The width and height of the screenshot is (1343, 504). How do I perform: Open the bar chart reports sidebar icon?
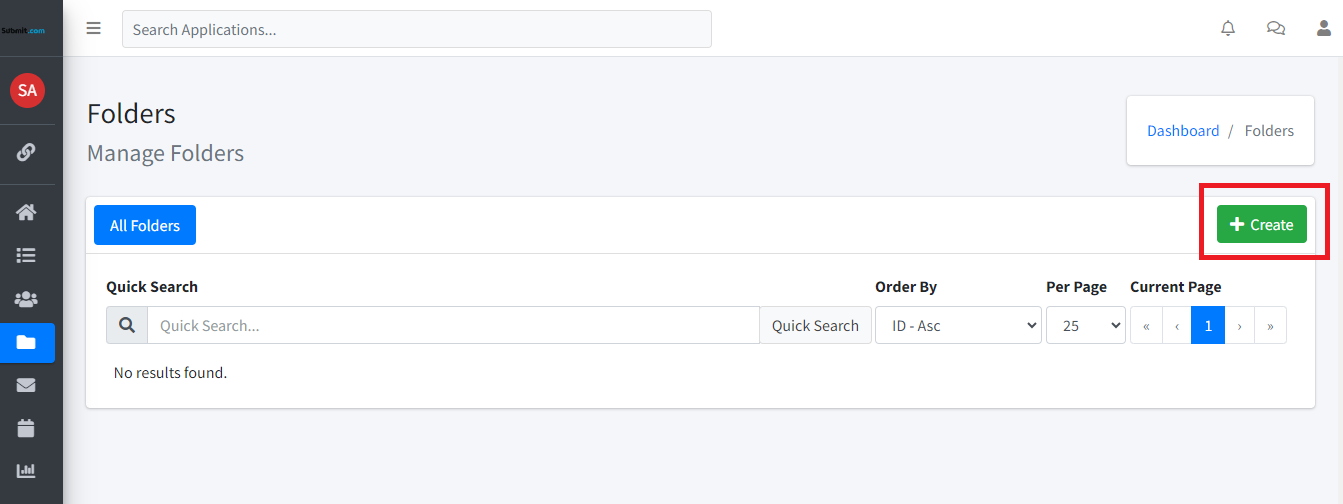[x=27, y=471]
